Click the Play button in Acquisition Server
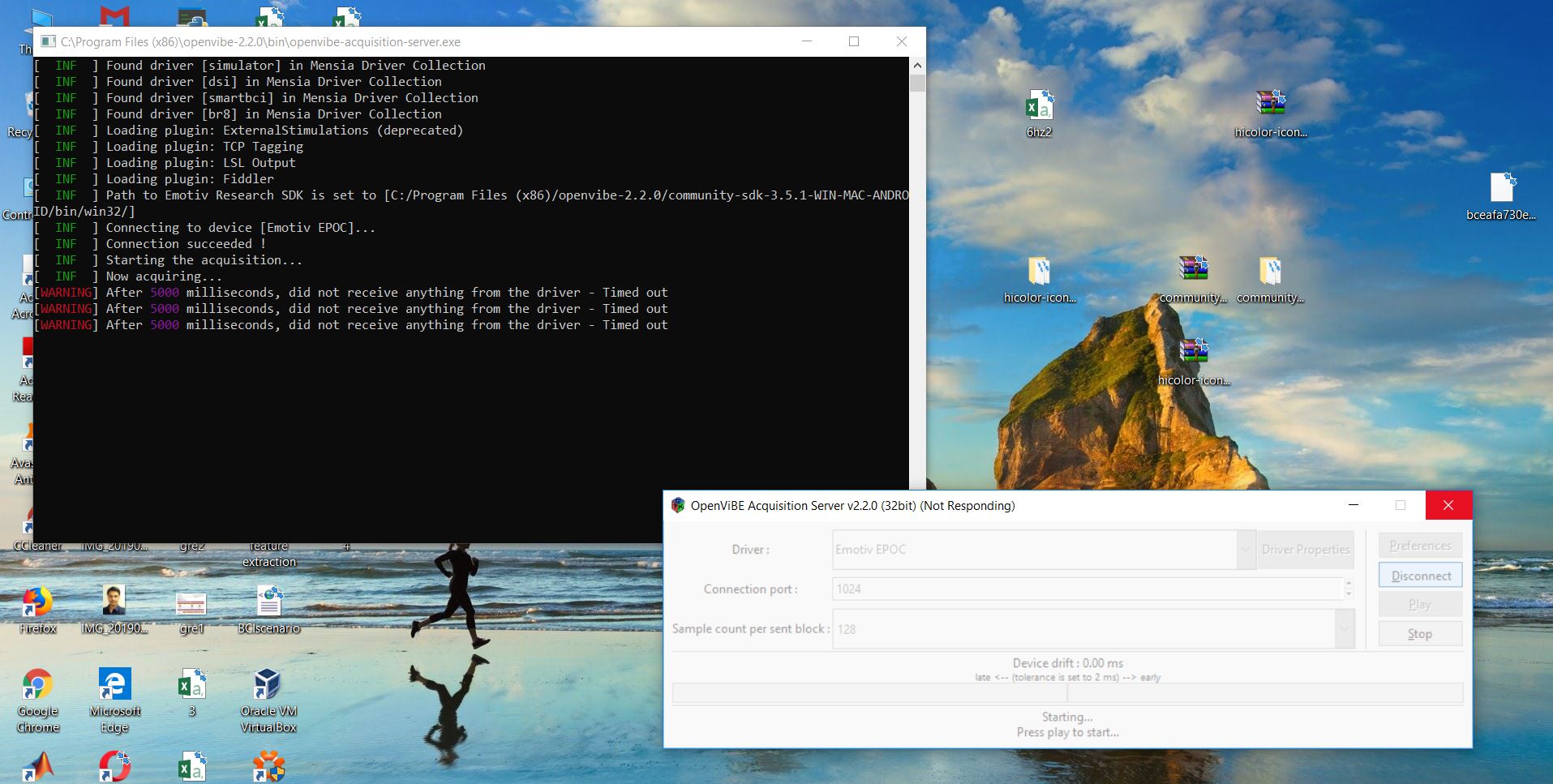This screenshot has height=784, width=1553. 1421,605
